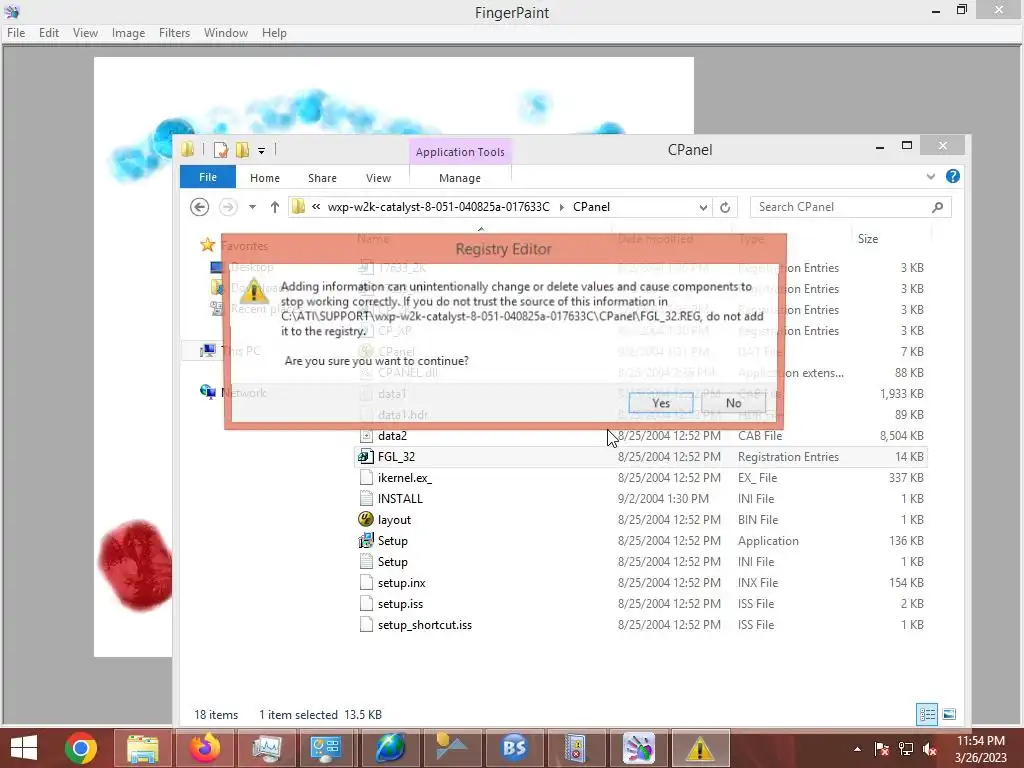Go back in explorer navigation

[200, 207]
